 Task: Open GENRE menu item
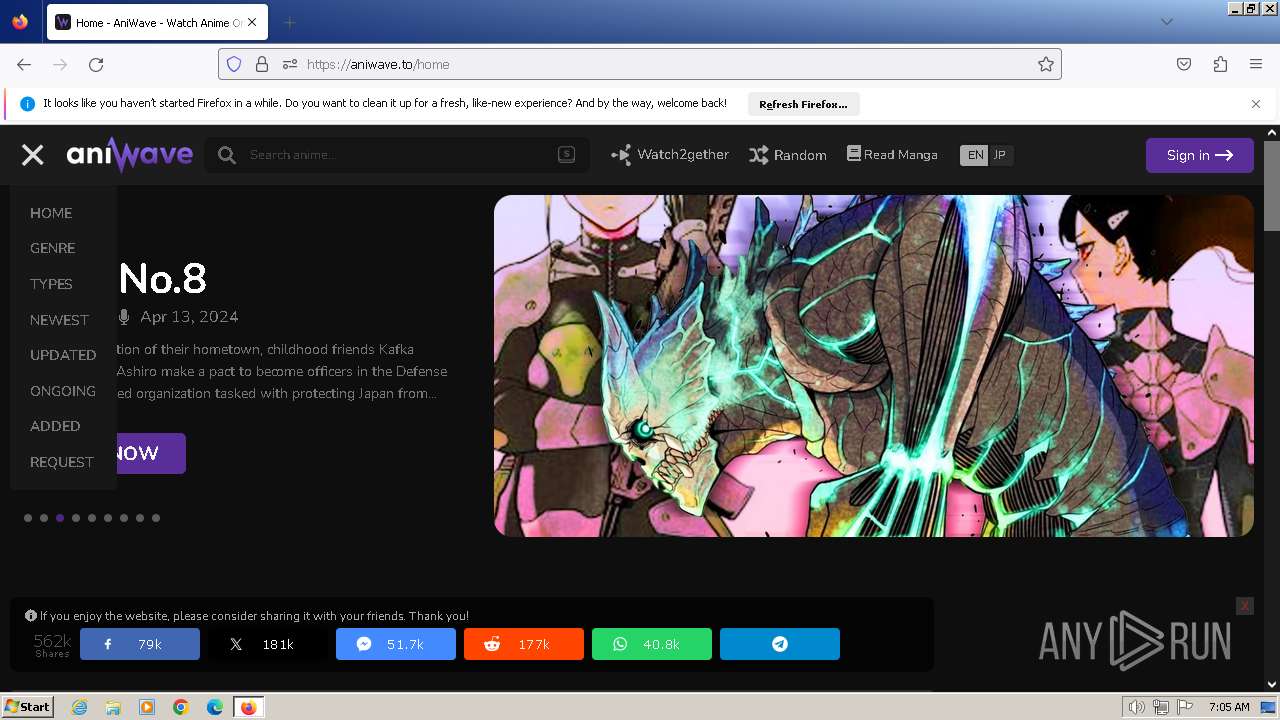52,248
